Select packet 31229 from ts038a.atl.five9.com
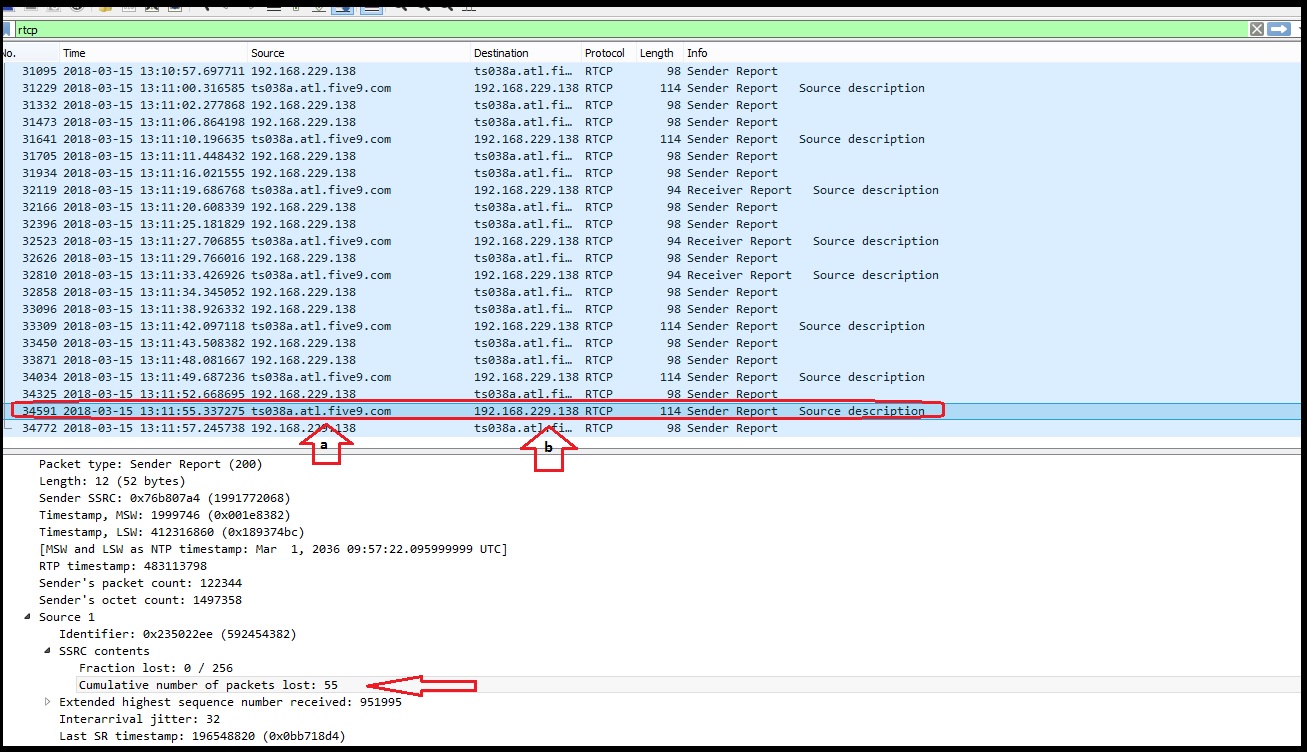The width and height of the screenshot is (1307, 752). coord(653,88)
